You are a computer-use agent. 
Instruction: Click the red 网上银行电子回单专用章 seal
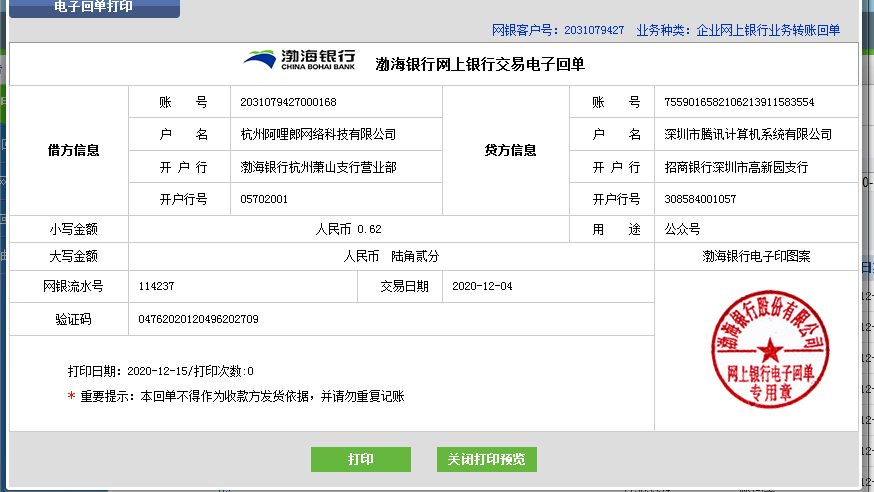770,349
